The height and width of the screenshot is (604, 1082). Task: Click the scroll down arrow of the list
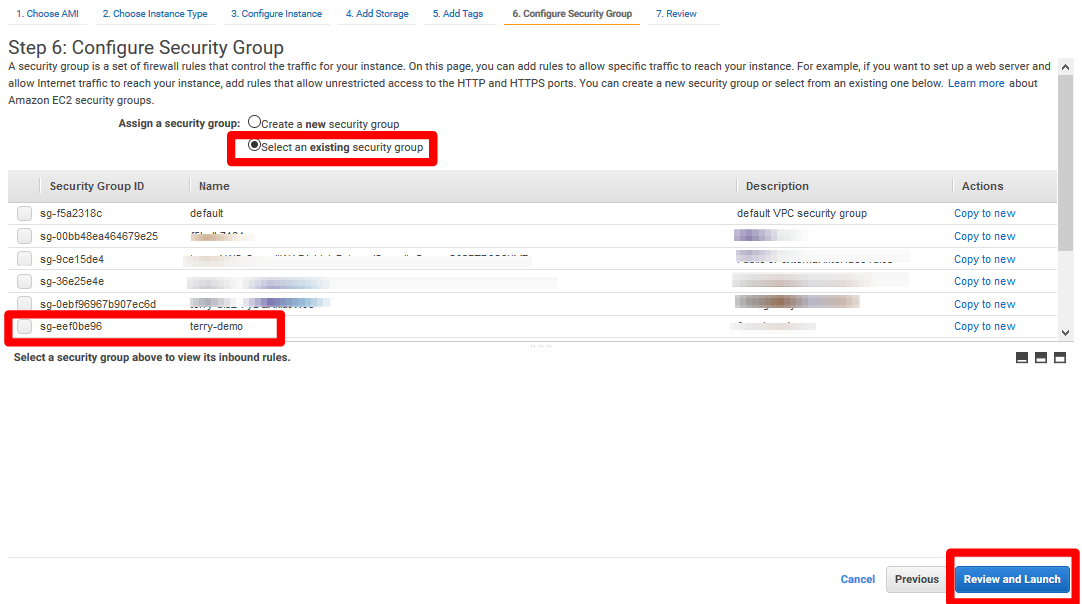coord(1065,333)
